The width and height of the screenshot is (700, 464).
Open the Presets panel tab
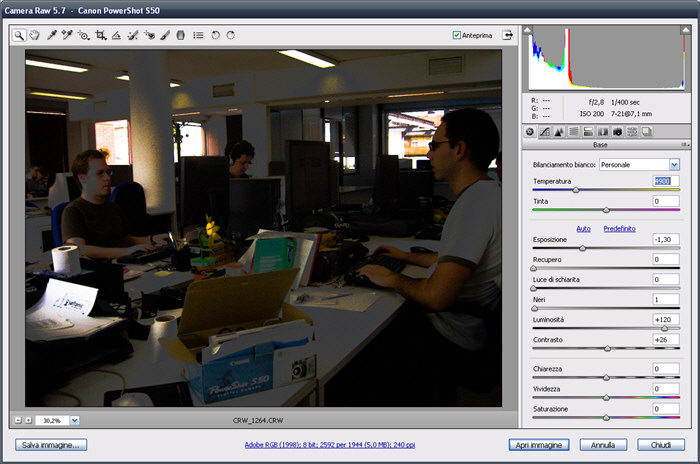[x=632, y=132]
